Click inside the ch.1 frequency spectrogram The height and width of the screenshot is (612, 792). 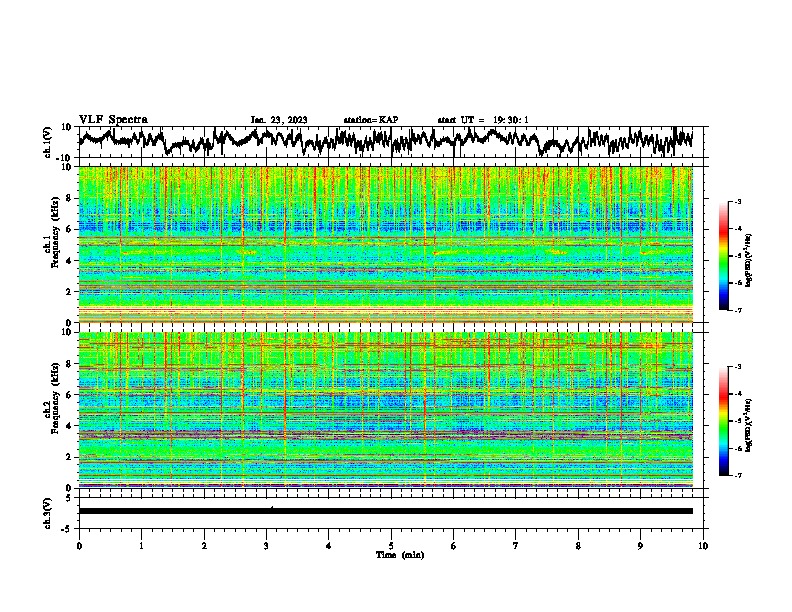pos(386,244)
